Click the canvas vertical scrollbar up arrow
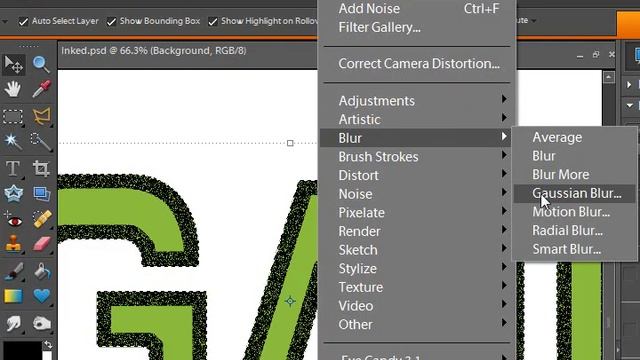Image resolution: width=640 pixels, height=360 pixels. point(609,78)
